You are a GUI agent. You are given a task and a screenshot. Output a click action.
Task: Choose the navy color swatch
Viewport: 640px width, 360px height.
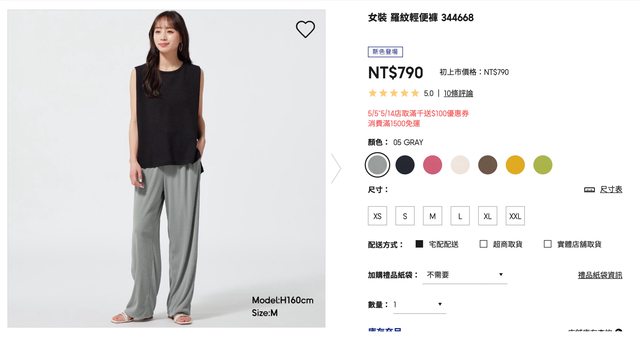(405, 165)
